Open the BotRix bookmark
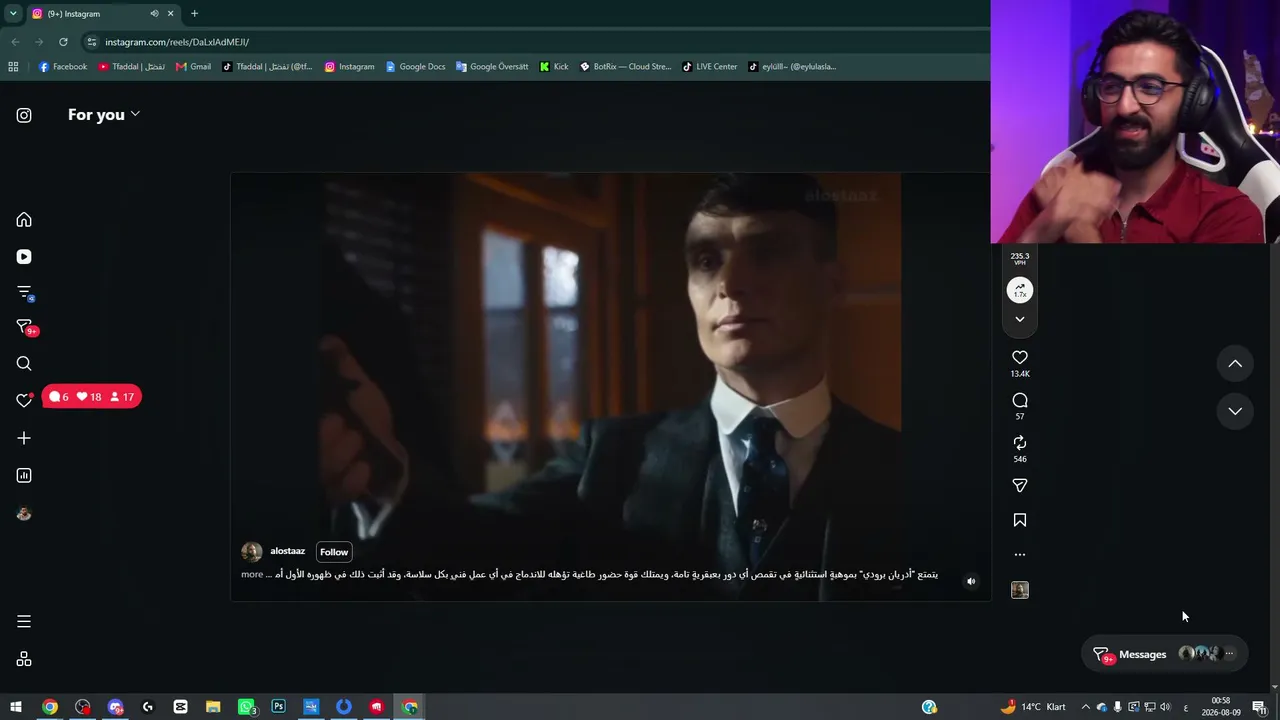1280x720 pixels. point(626,67)
